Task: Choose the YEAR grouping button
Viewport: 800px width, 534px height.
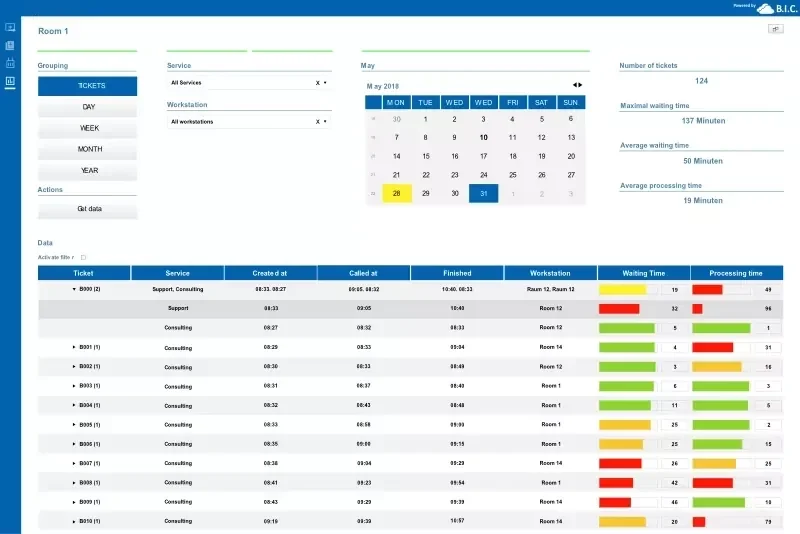Action: (88, 171)
